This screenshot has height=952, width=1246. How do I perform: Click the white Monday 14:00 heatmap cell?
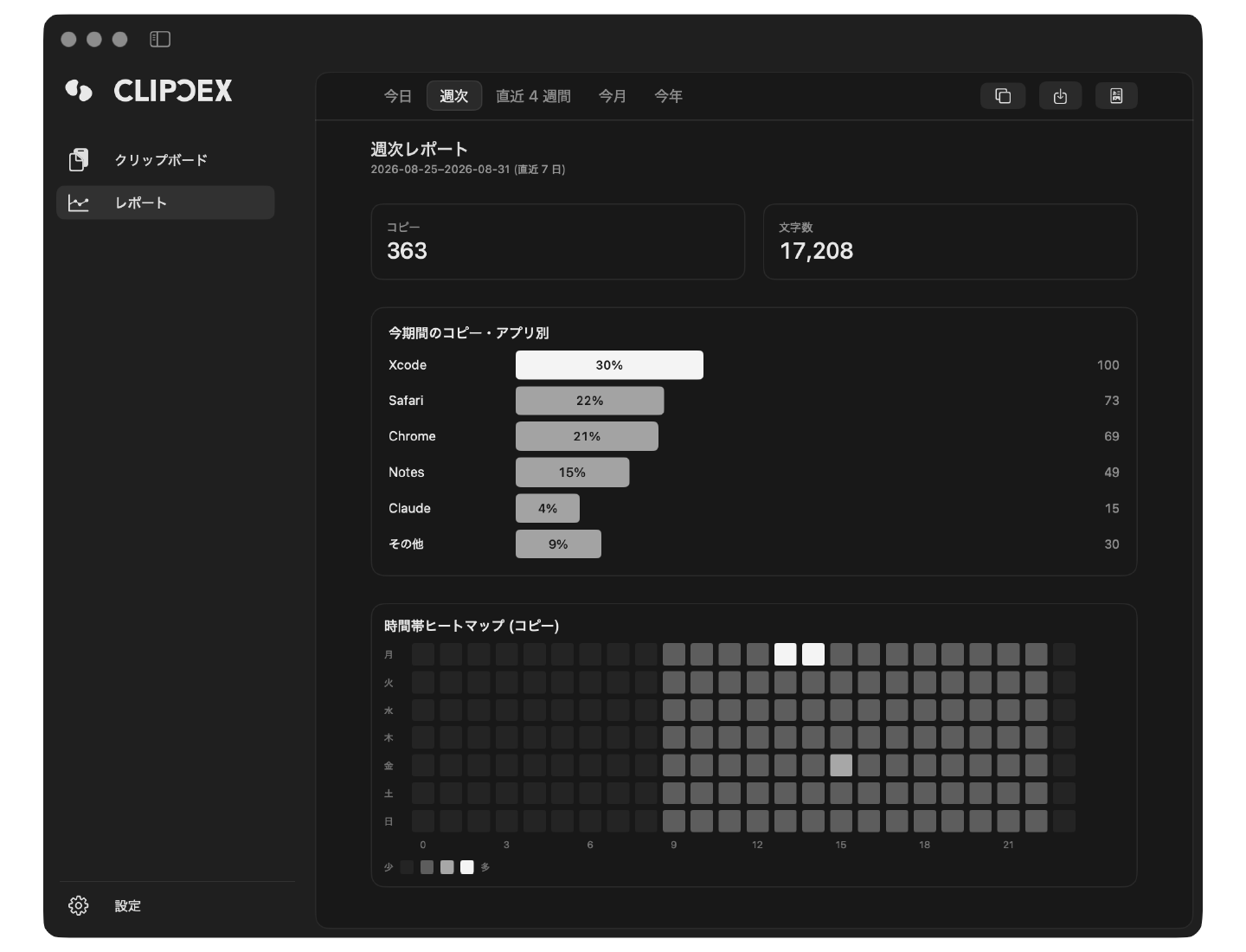[x=813, y=654]
